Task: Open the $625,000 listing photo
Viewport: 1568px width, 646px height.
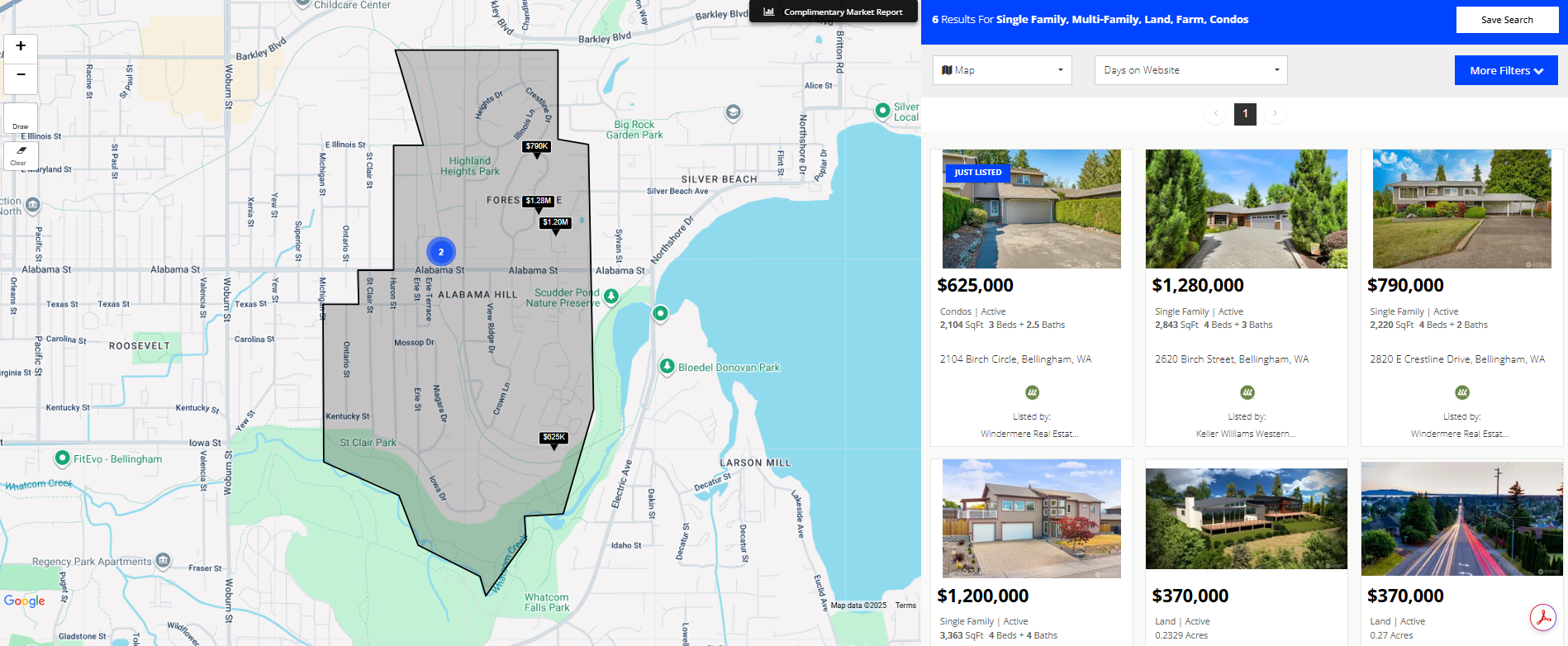Action: click(x=1032, y=209)
